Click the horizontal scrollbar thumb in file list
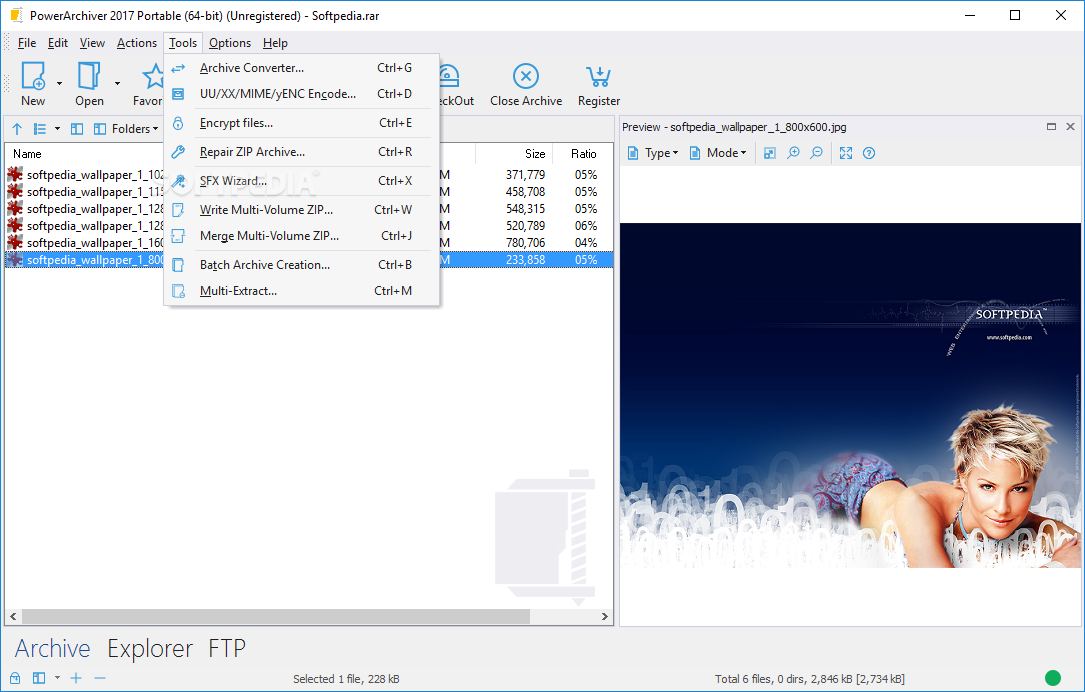1085x692 pixels. coord(275,616)
